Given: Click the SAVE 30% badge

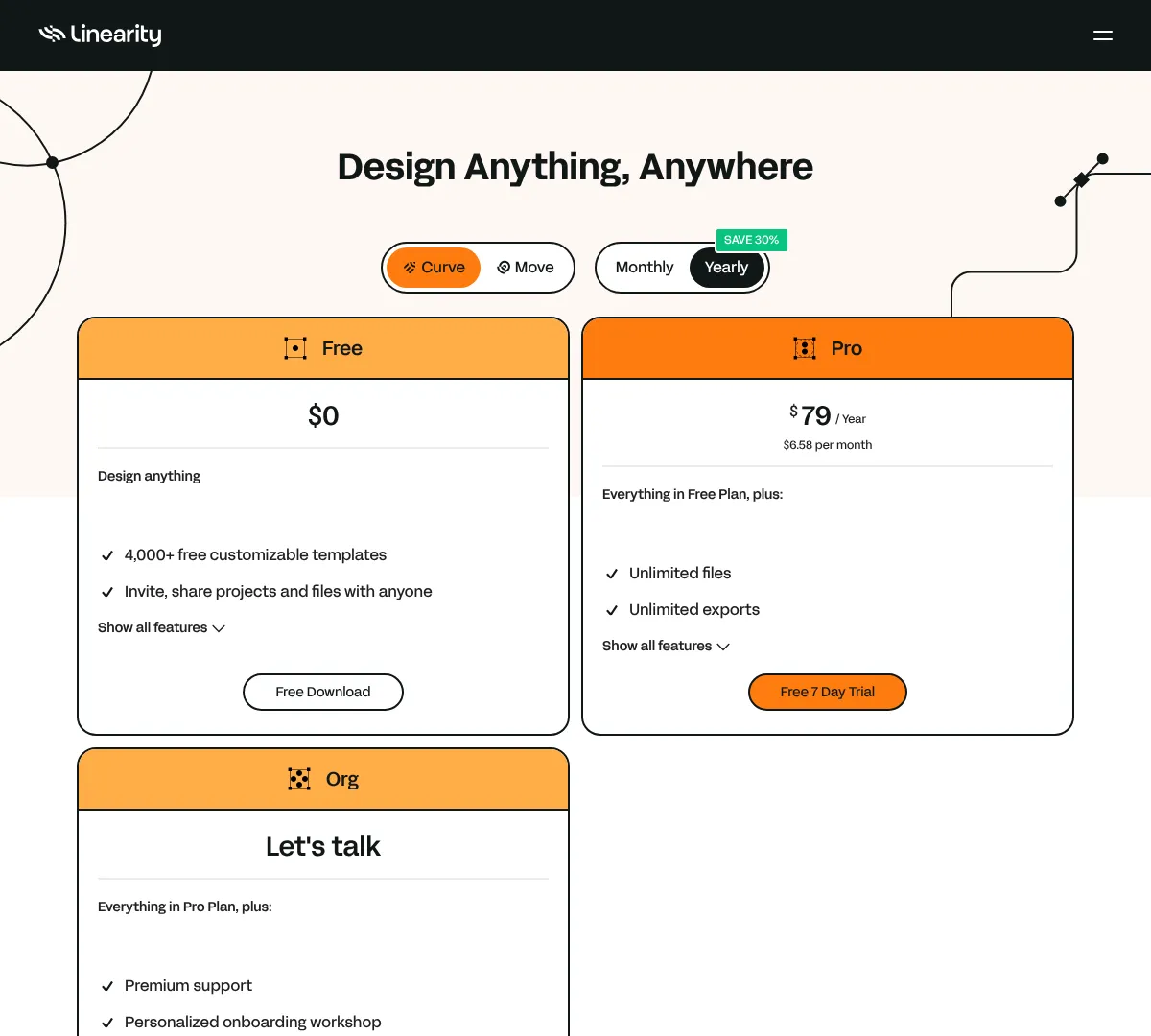Looking at the screenshot, I should click(752, 240).
